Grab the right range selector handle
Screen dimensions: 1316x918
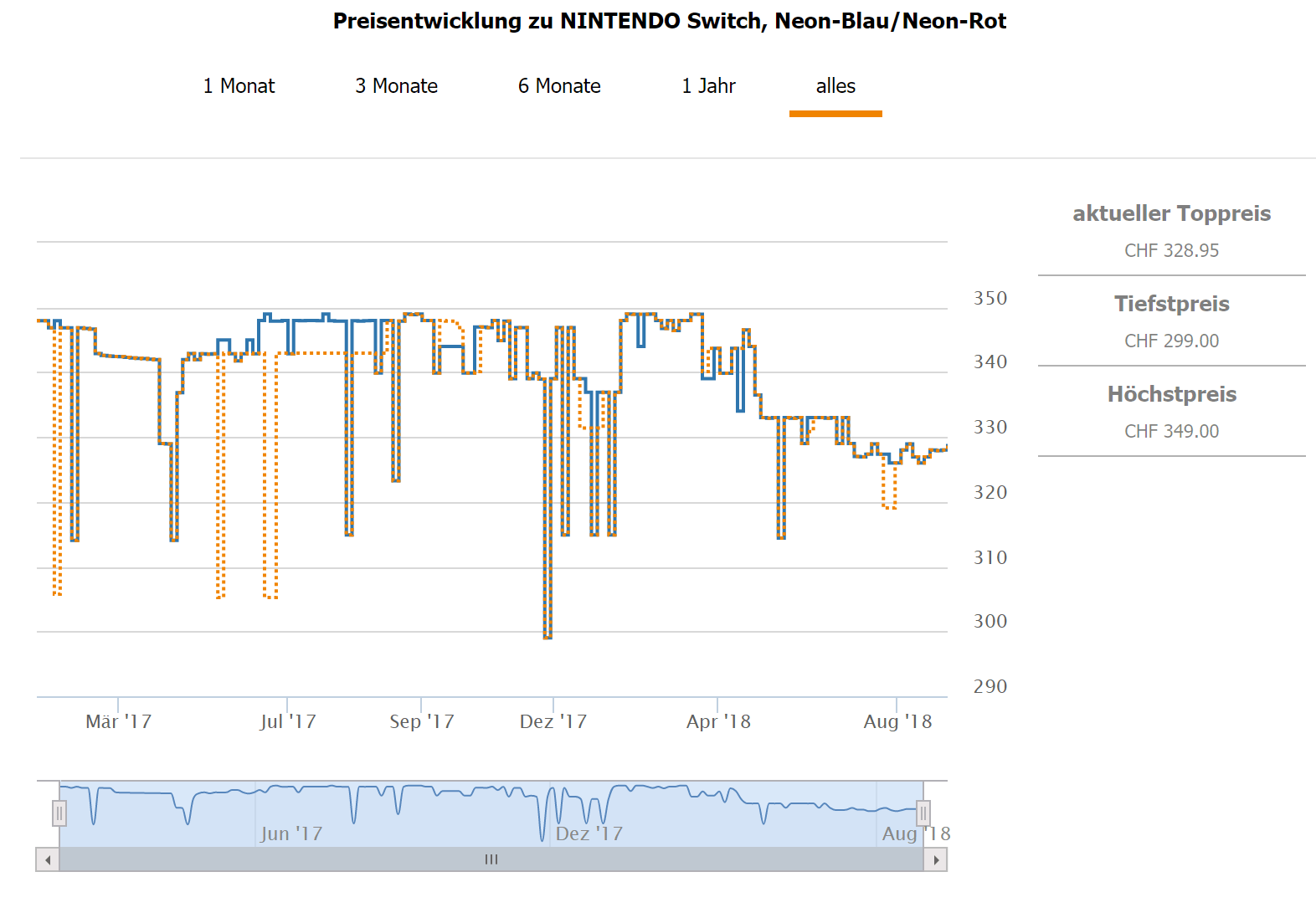923,813
